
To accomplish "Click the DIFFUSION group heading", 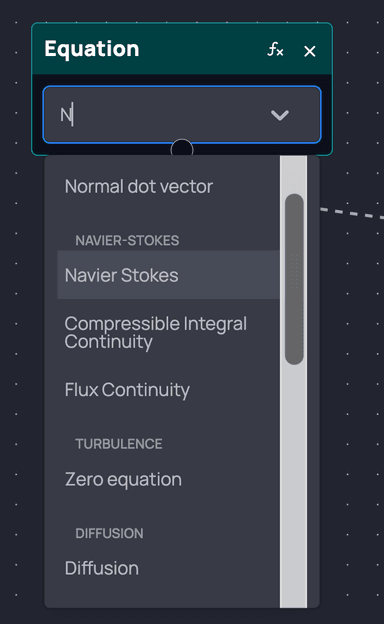I will [109, 533].
